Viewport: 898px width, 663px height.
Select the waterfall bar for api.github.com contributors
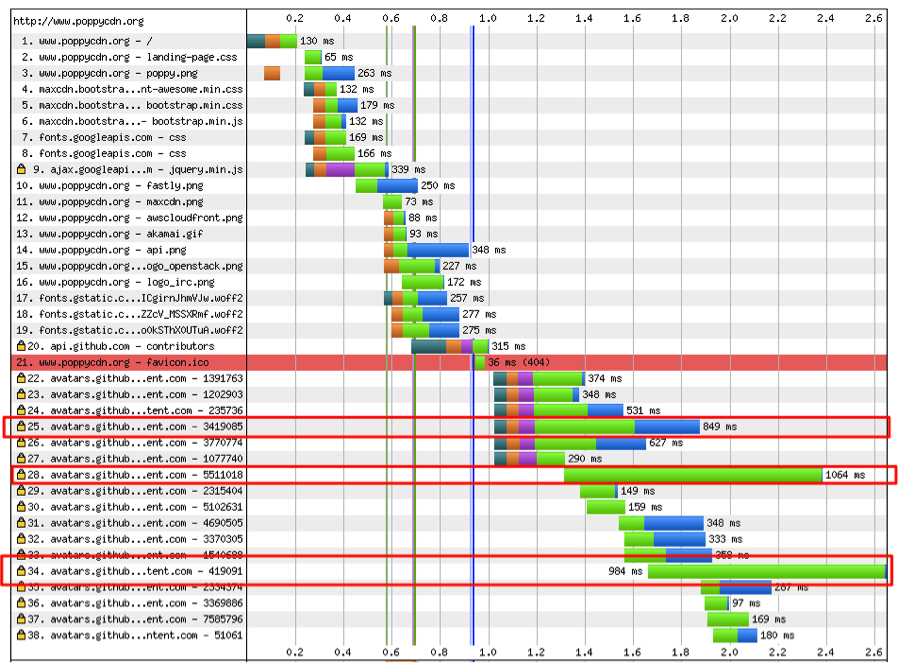click(450, 346)
